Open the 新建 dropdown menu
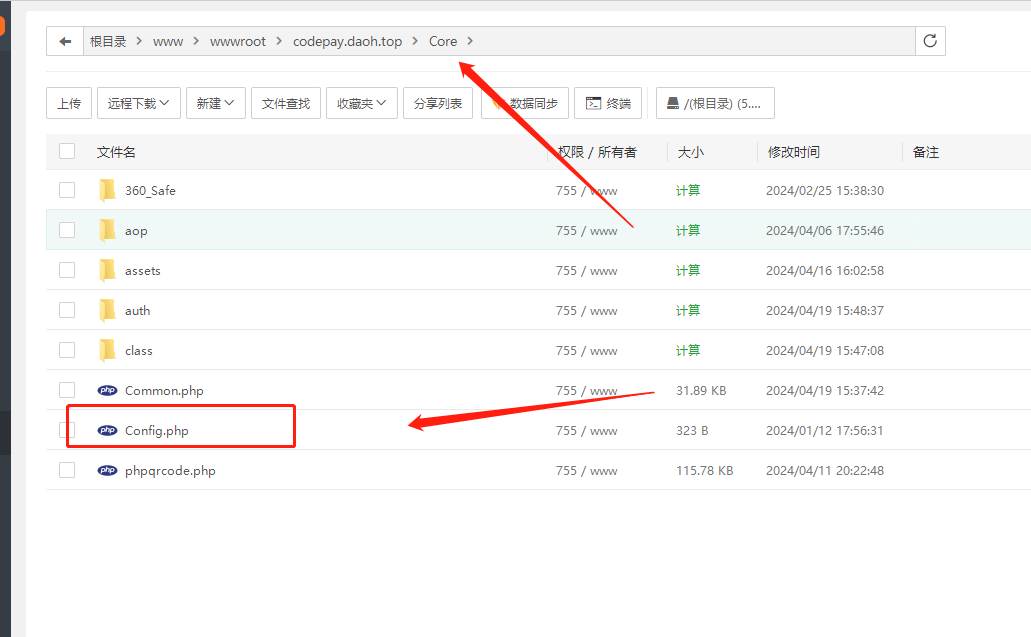The height and width of the screenshot is (637, 1031). [x=215, y=103]
